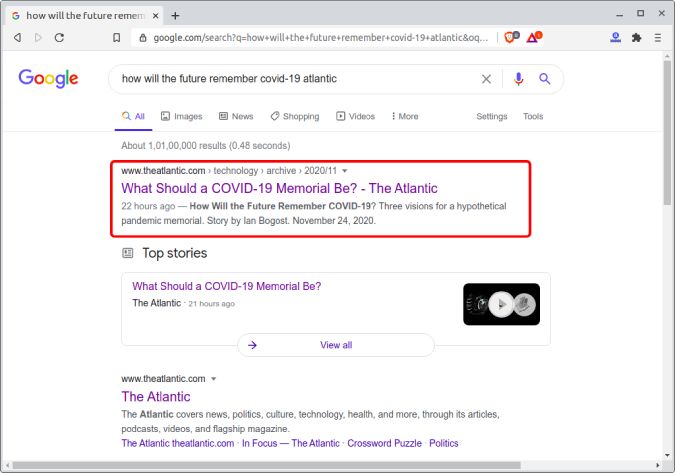Image resolution: width=675 pixels, height=473 pixels.
Task: Start voice search with microphone icon
Action: pos(519,79)
